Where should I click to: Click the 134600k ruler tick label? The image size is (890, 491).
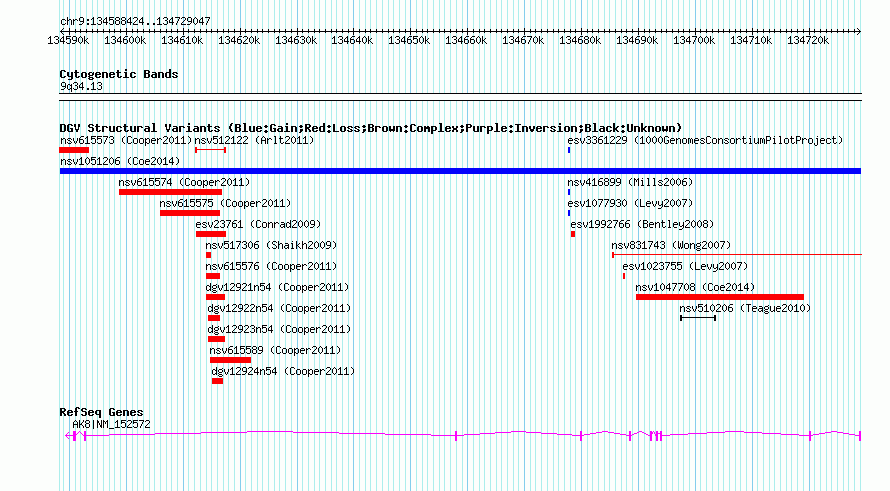click(x=125, y=40)
